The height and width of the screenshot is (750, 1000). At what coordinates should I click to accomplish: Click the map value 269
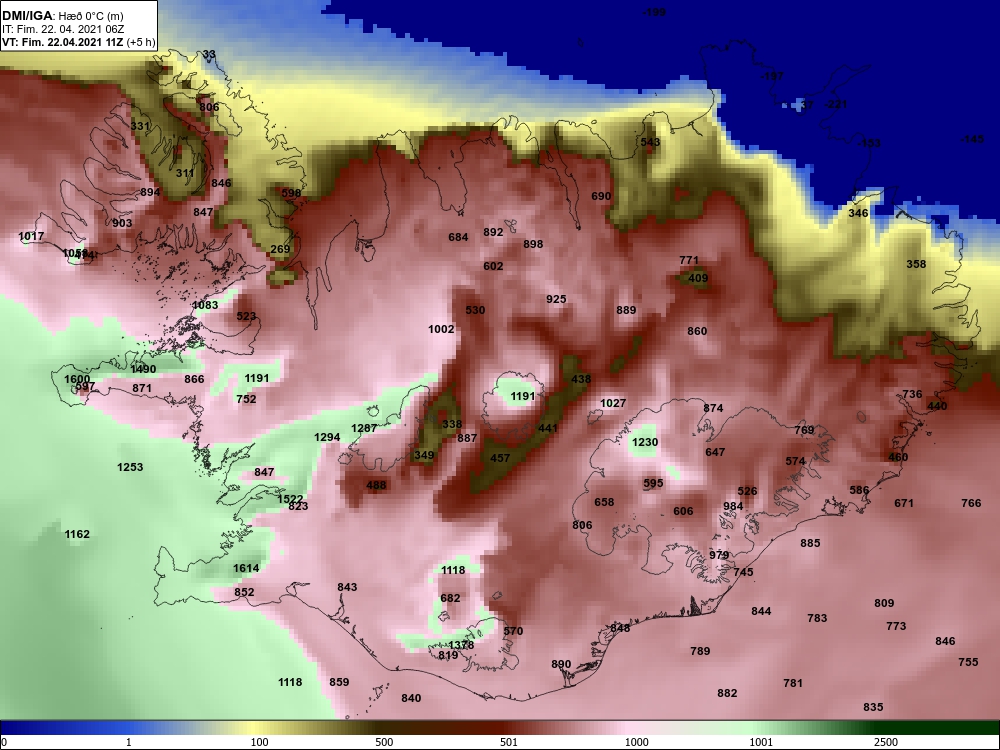280,249
